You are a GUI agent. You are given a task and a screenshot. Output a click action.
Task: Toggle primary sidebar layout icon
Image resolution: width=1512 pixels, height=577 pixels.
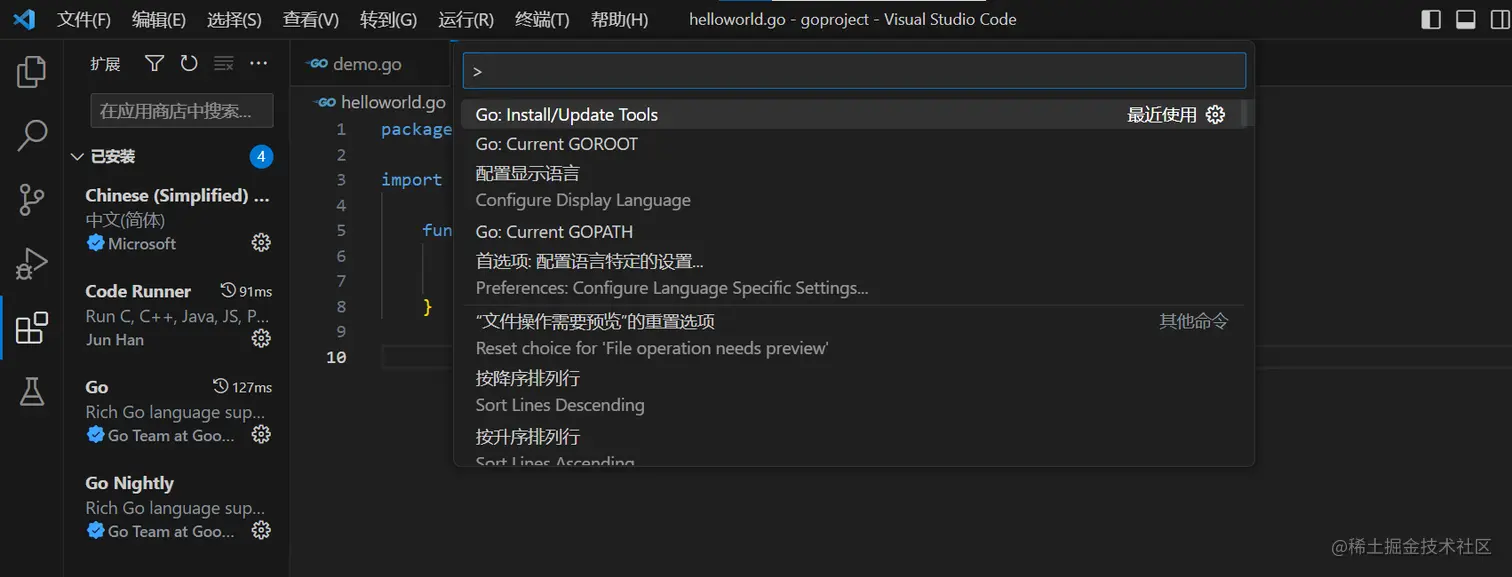(1431, 19)
